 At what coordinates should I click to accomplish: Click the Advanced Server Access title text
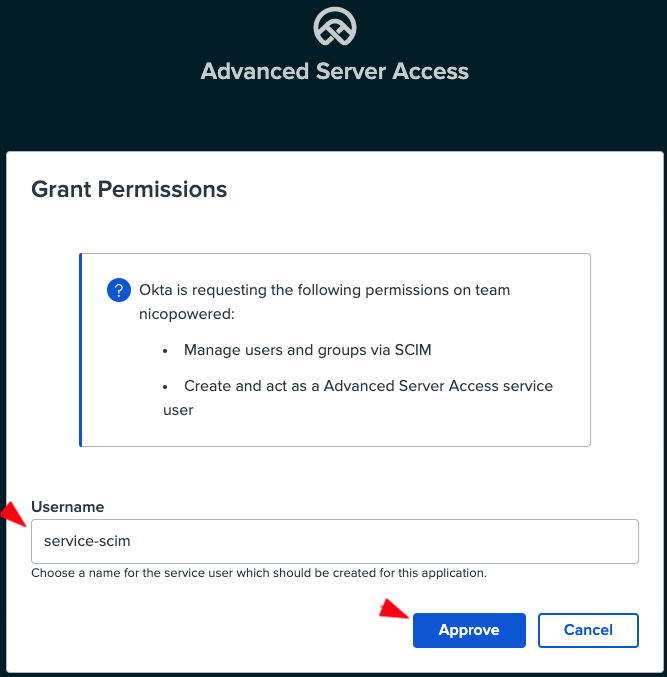pyautogui.click(x=334, y=71)
